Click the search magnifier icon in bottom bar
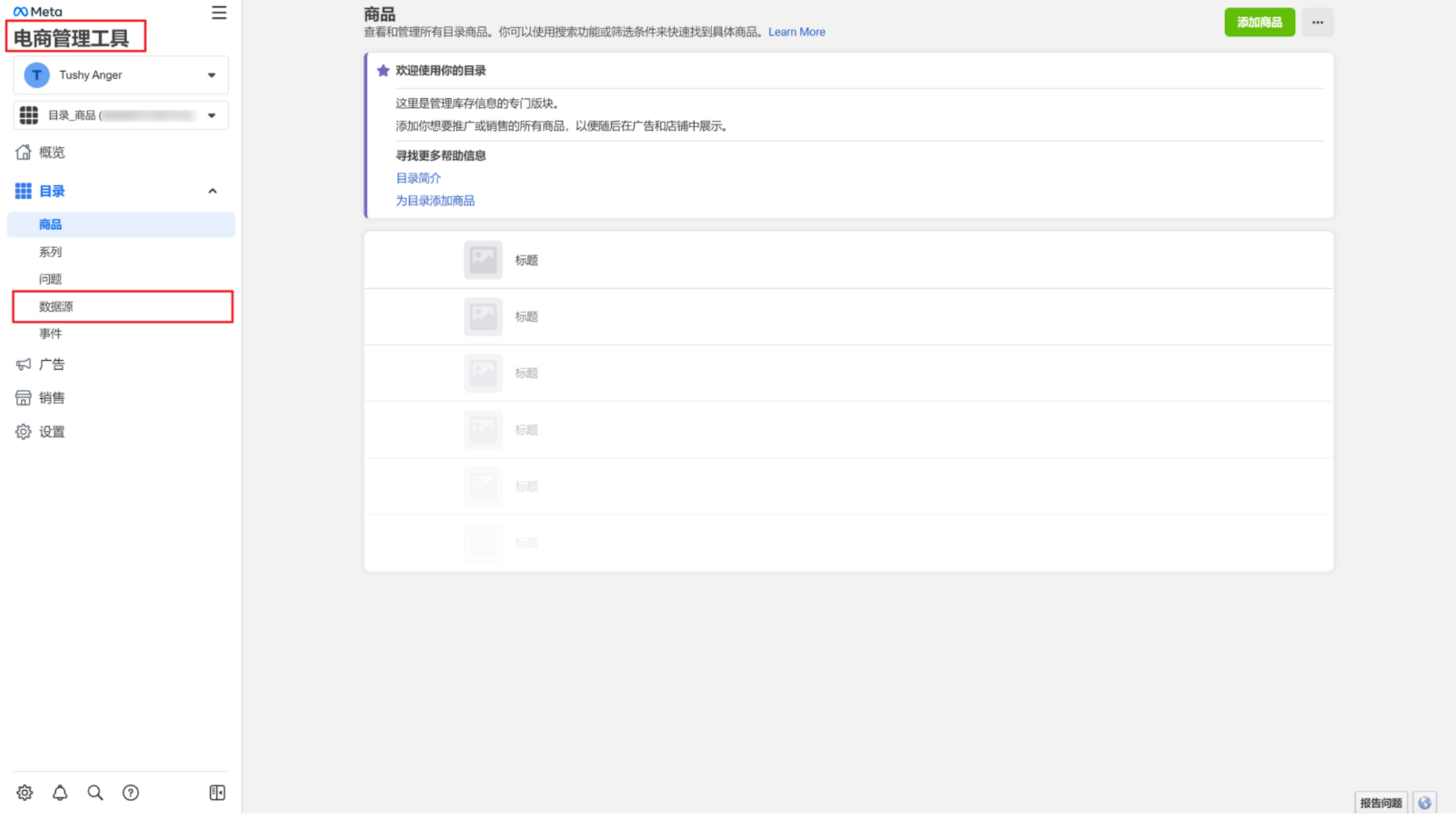Image resolution: width=1456 pixels, height=817 pixels. pyautogui.click(x=95, y=793)
